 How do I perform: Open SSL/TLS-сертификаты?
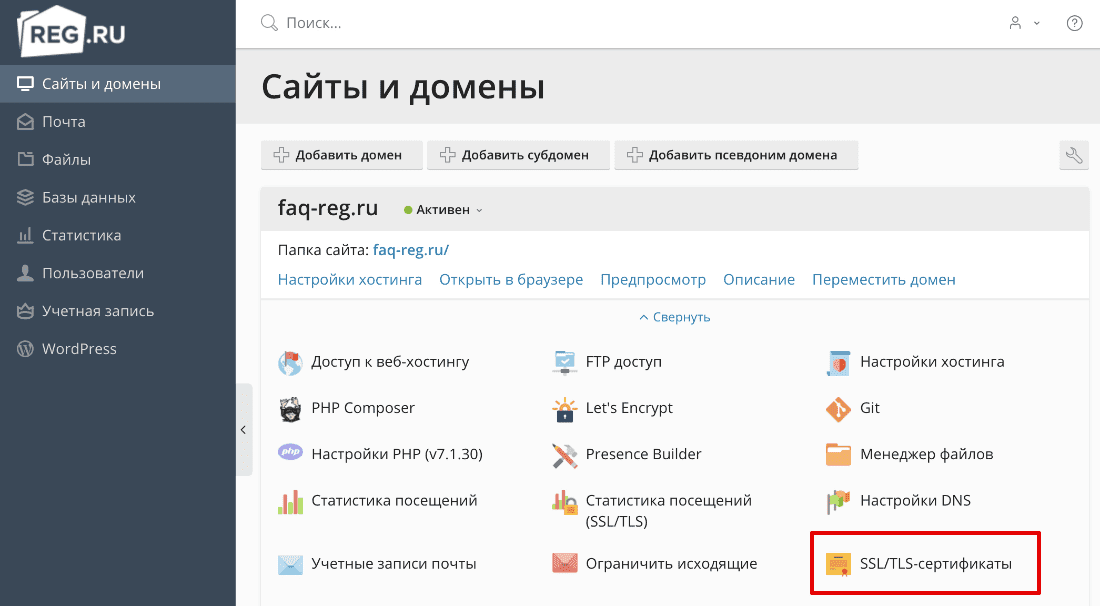point(935,563)
